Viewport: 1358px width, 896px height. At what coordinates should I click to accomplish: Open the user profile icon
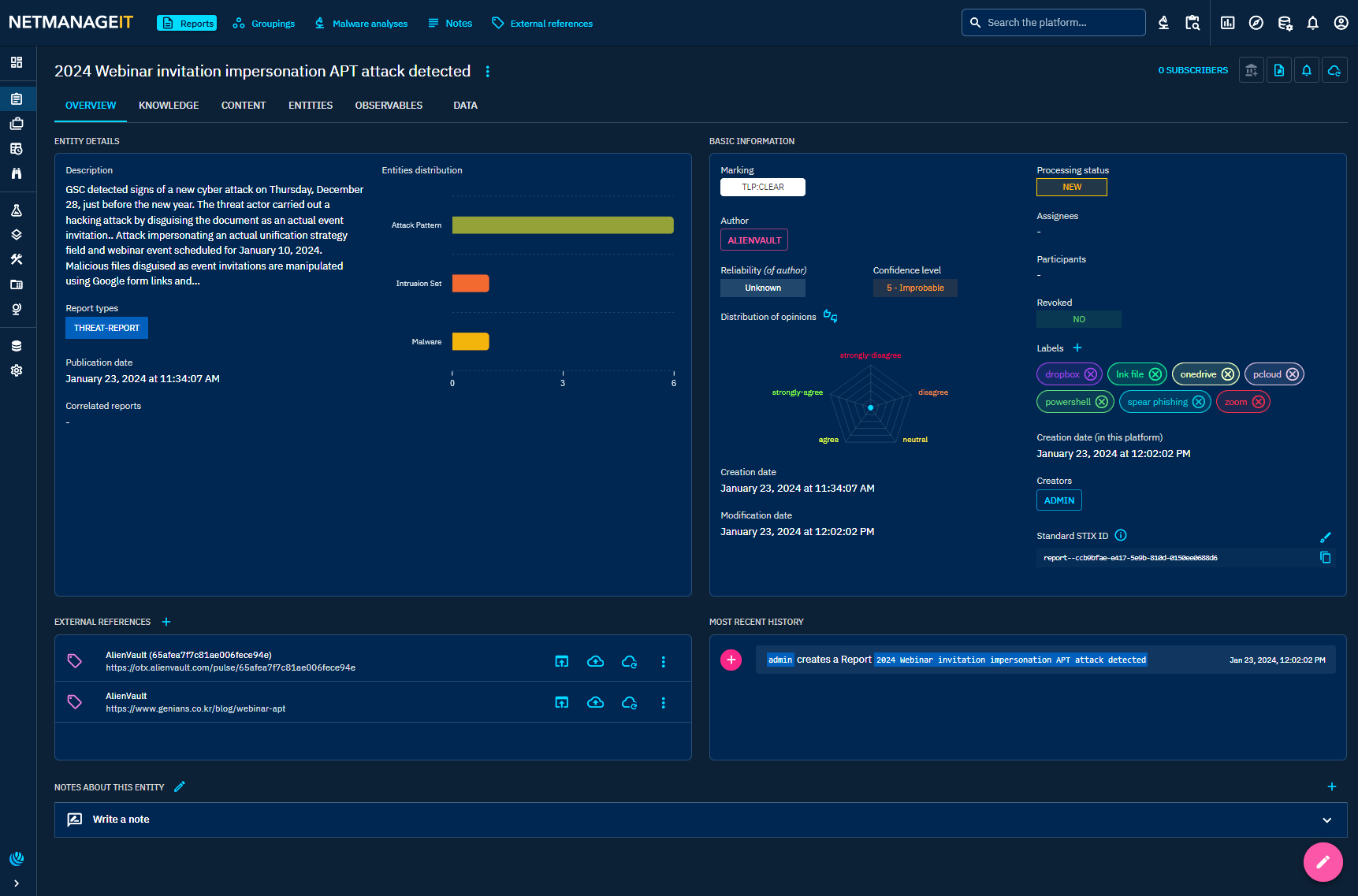click(x=1341, y=23)
